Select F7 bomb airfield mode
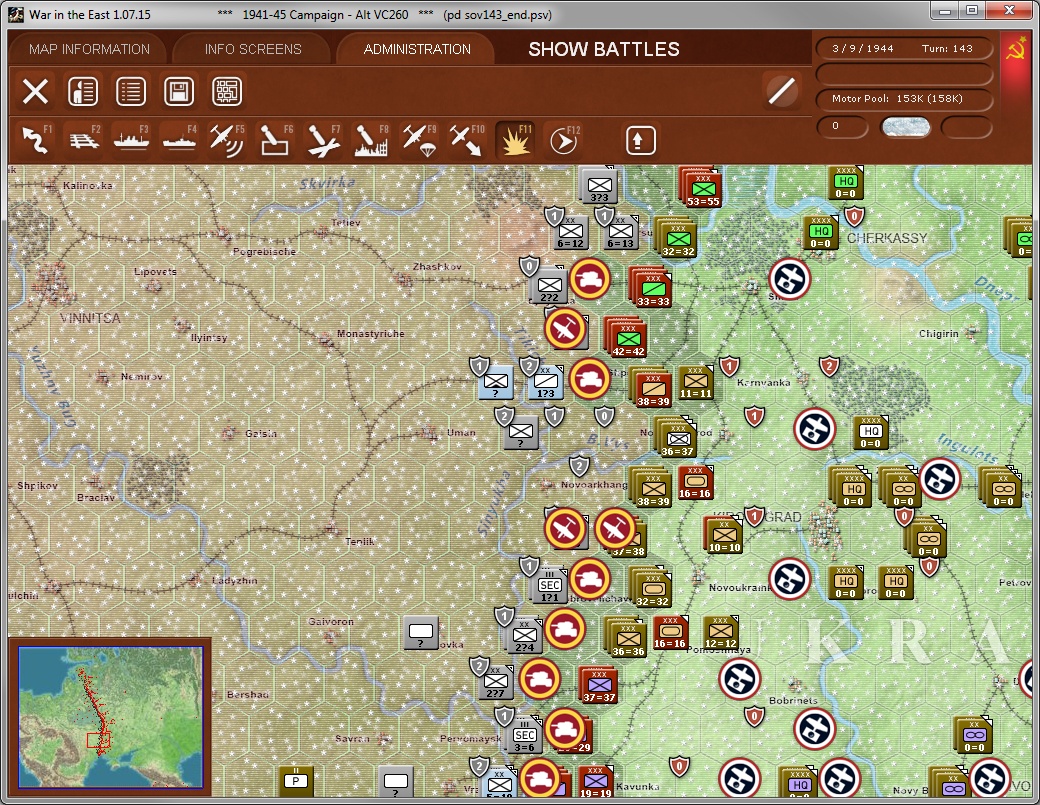 (323, 140)
